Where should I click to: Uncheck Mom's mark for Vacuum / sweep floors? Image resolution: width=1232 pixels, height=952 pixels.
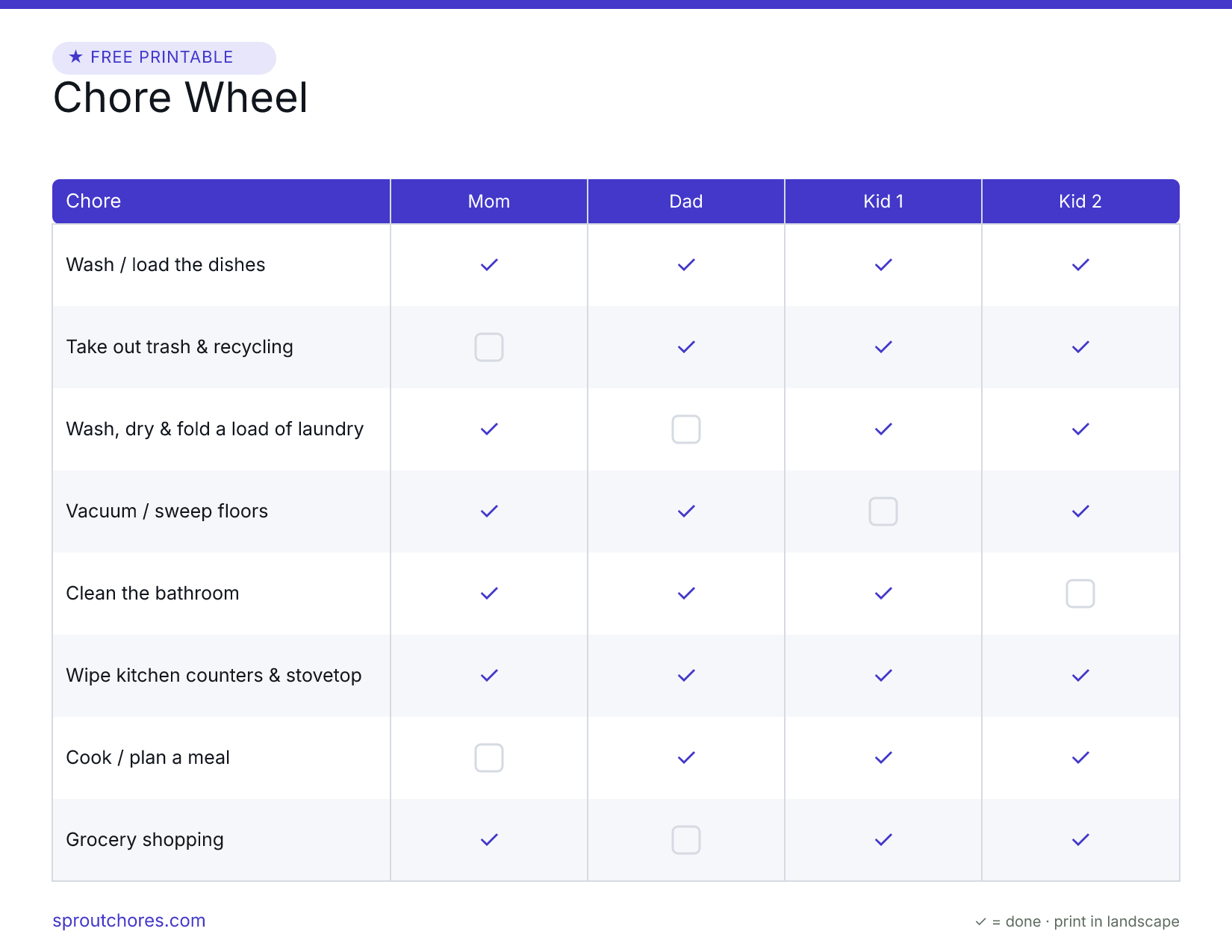[x=489, y=511]
